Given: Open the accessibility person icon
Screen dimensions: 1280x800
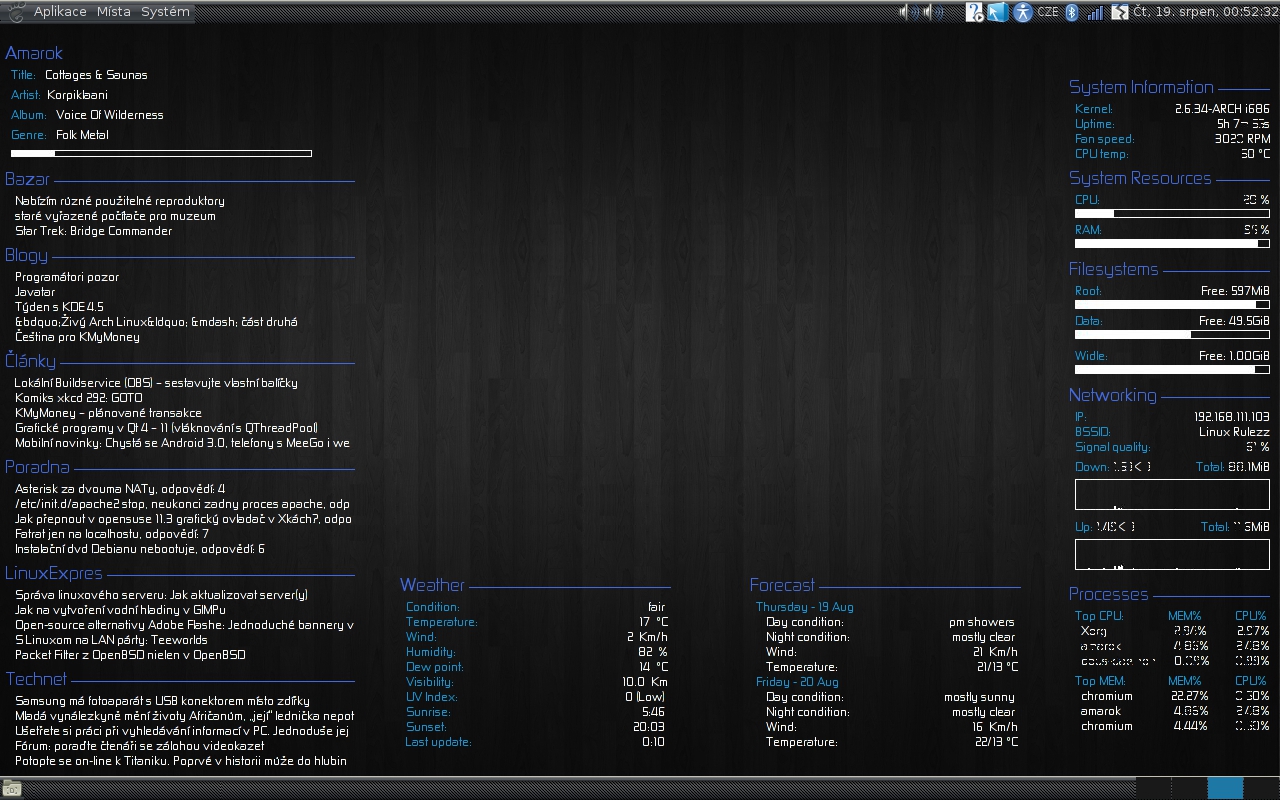Looking at the screenshot, I should (x=1022, y=12).
